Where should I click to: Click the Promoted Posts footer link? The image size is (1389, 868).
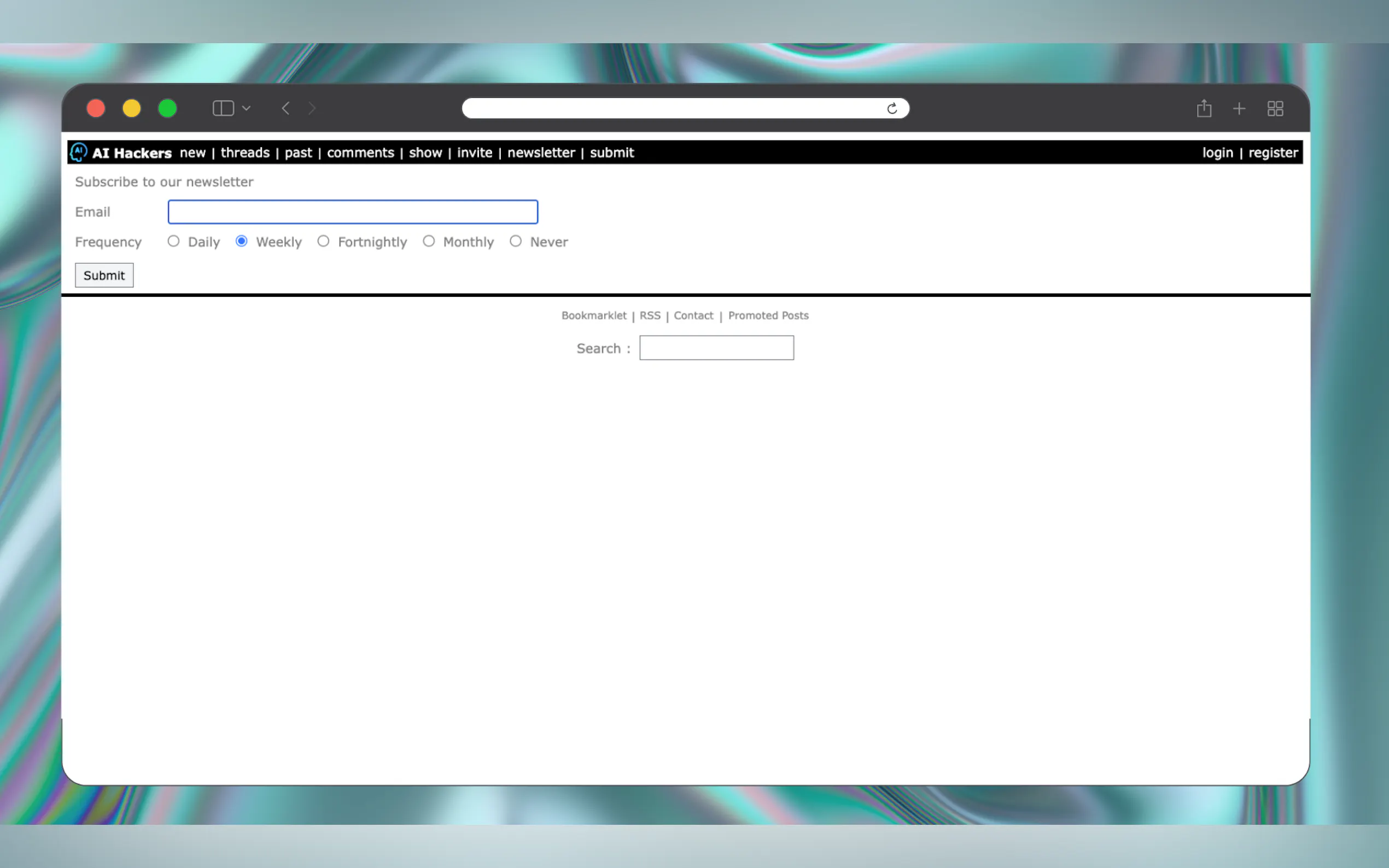tap(768, 315)
